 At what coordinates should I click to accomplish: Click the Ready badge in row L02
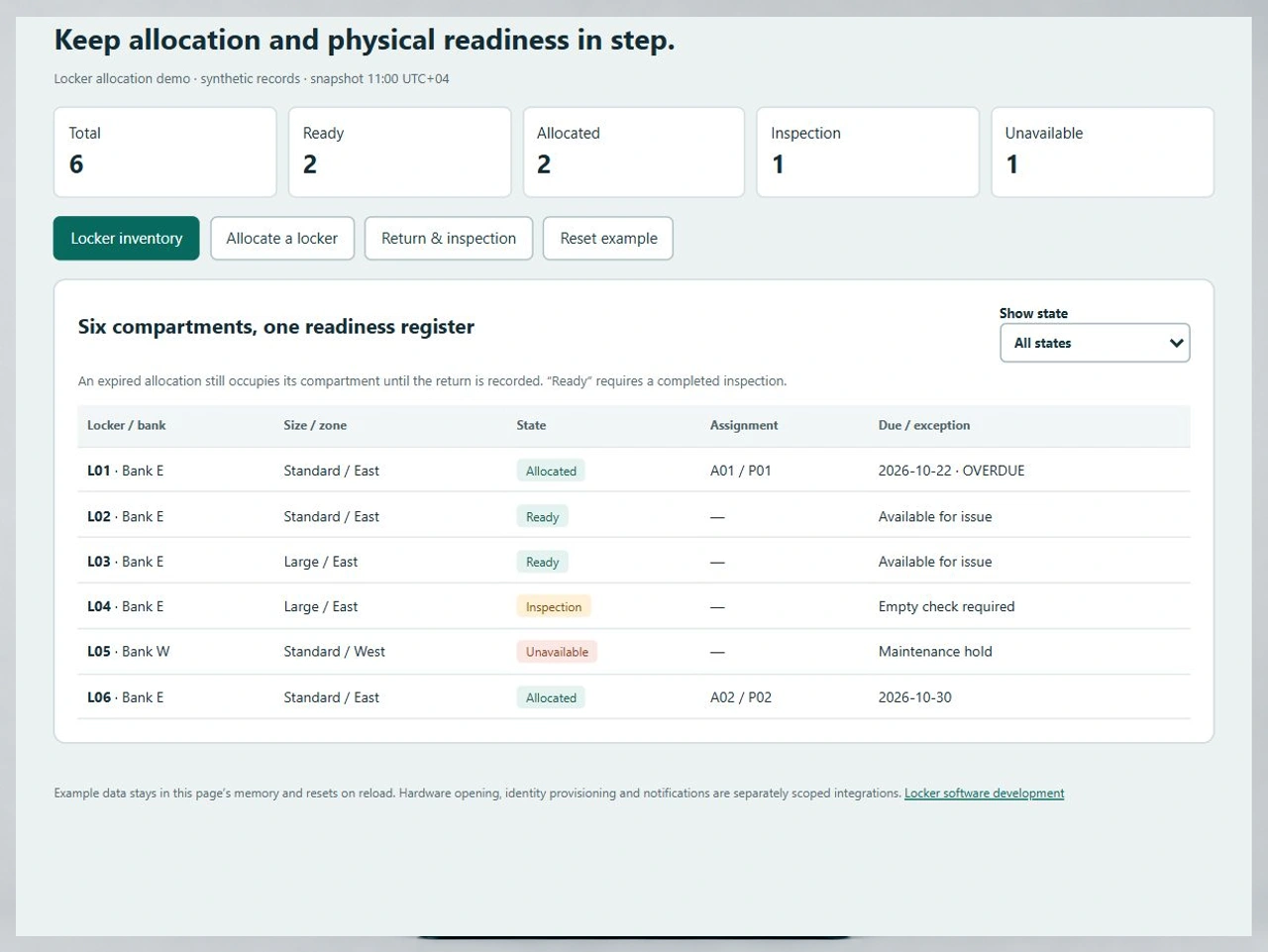point(543,516)
